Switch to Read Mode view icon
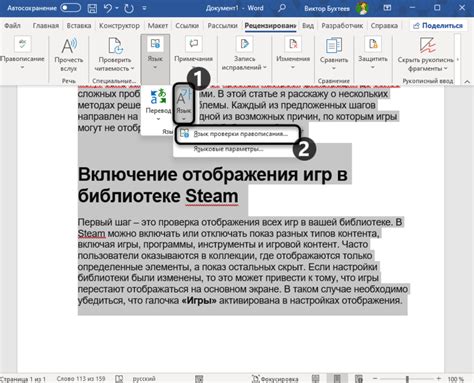Screen dimensions: 474x383 [x=315, y=379]
